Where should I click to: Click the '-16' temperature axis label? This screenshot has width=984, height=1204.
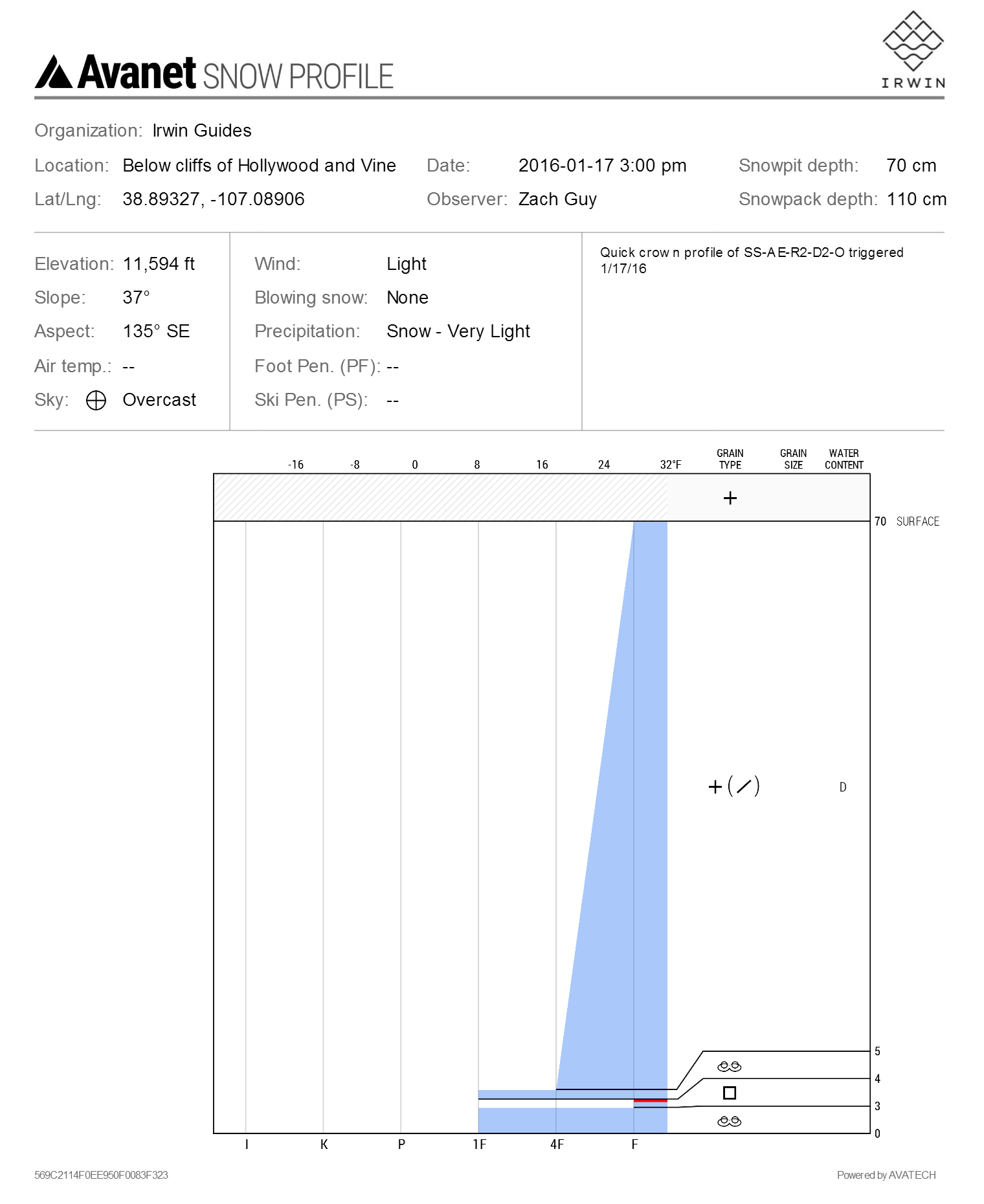click(x=296, y=465)
